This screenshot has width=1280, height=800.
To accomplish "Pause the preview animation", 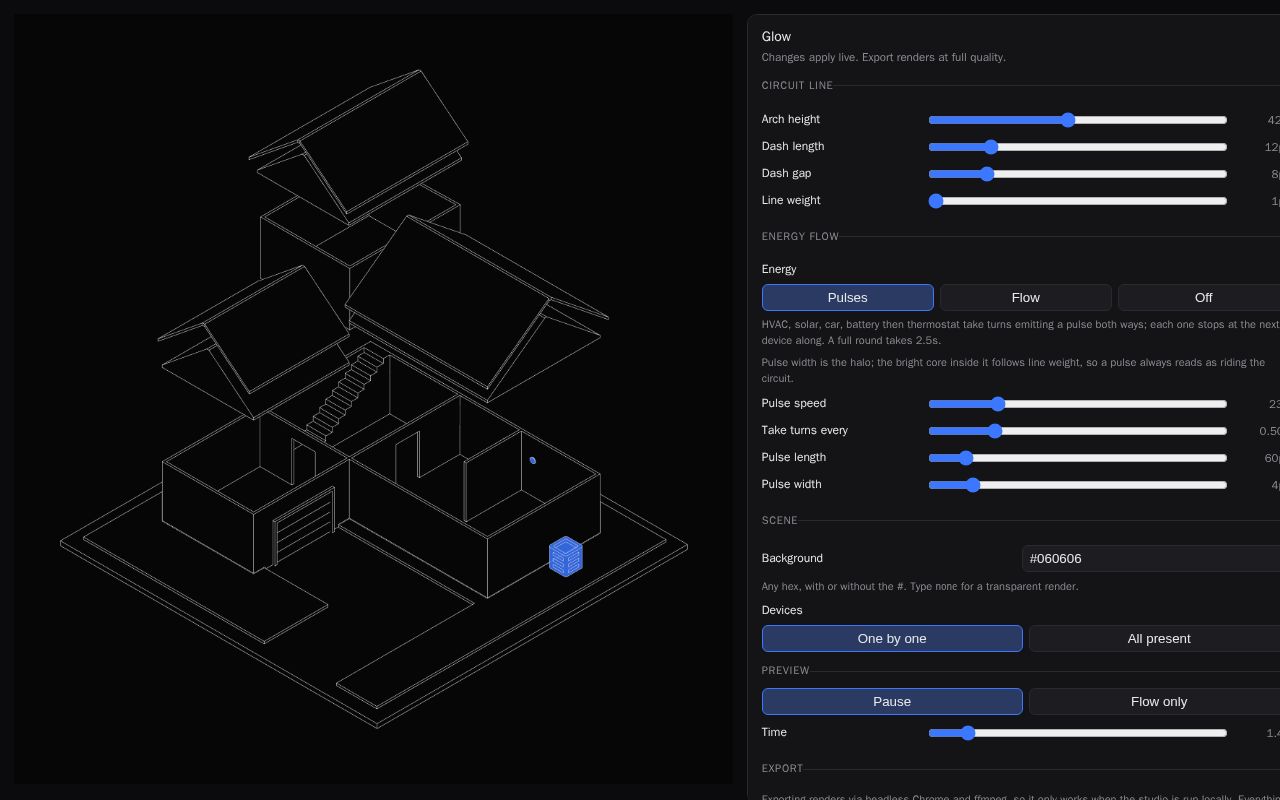I will [892, 702].
